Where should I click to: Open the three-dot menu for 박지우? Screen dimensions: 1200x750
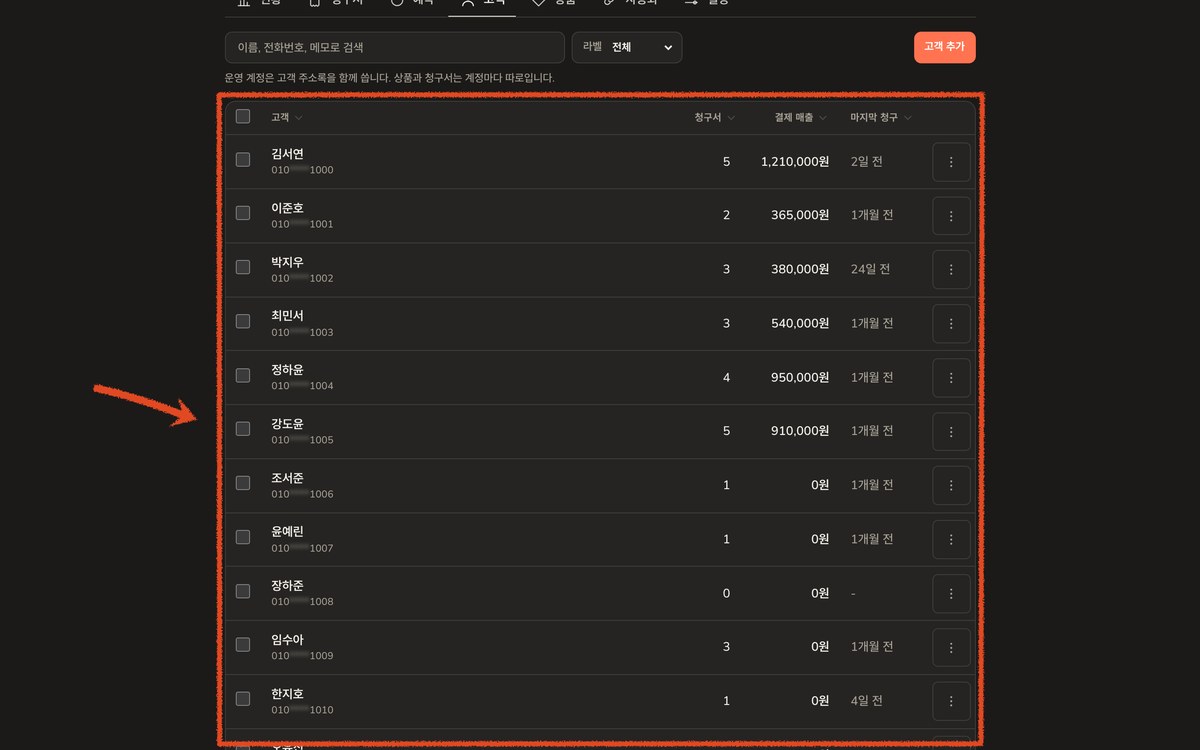[x=951, y=269]
